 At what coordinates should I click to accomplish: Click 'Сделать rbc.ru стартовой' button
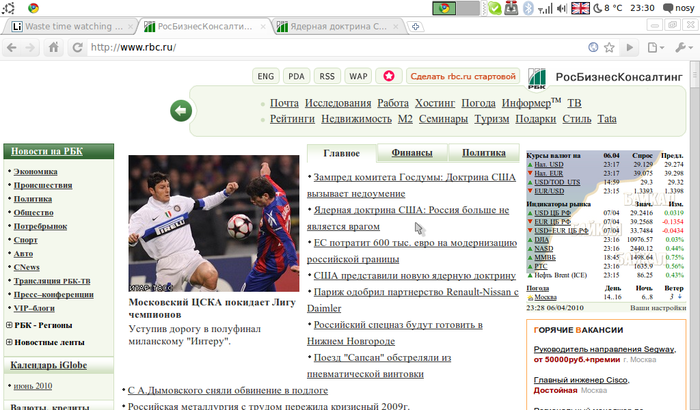click(463, 76)
